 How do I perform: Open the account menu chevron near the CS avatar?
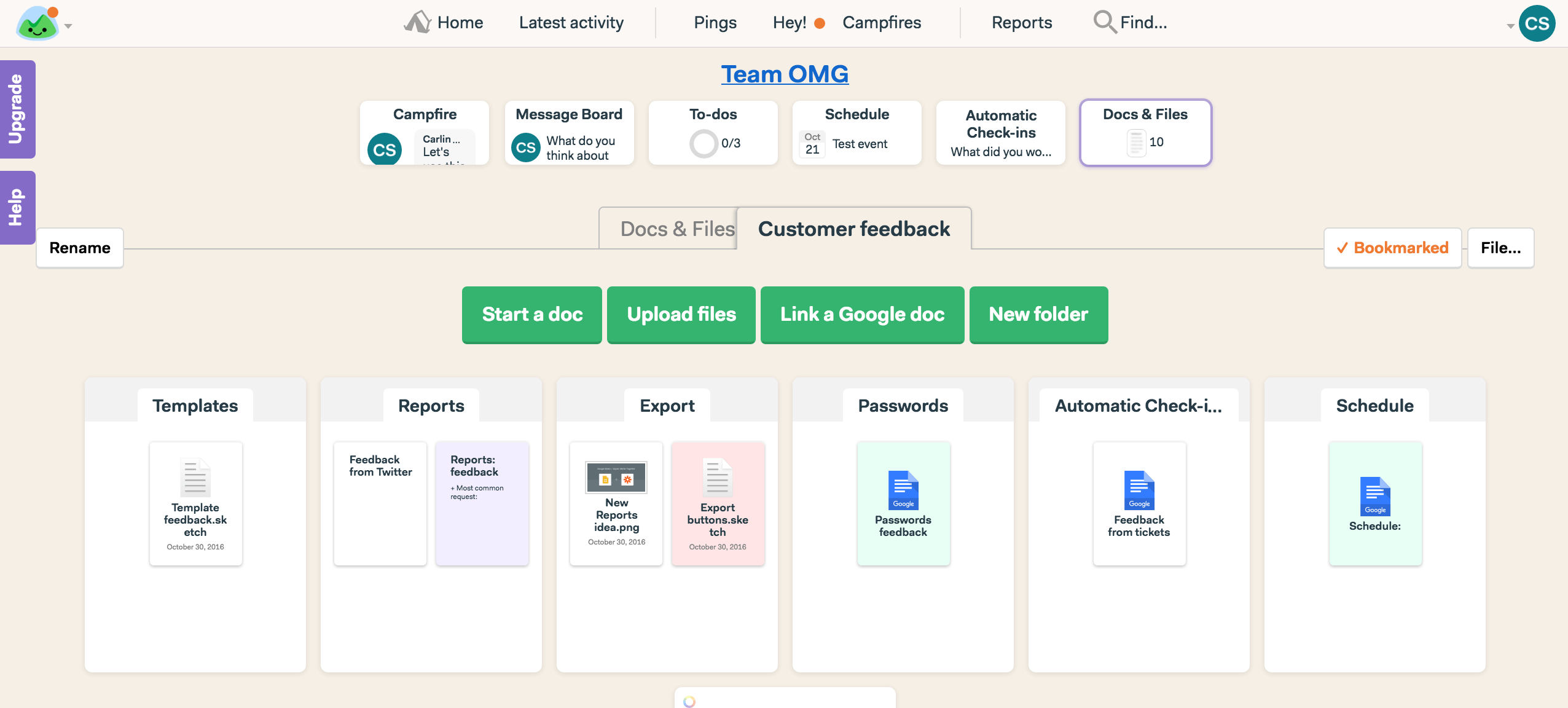pyautogui.click(x=1510, y=27)
